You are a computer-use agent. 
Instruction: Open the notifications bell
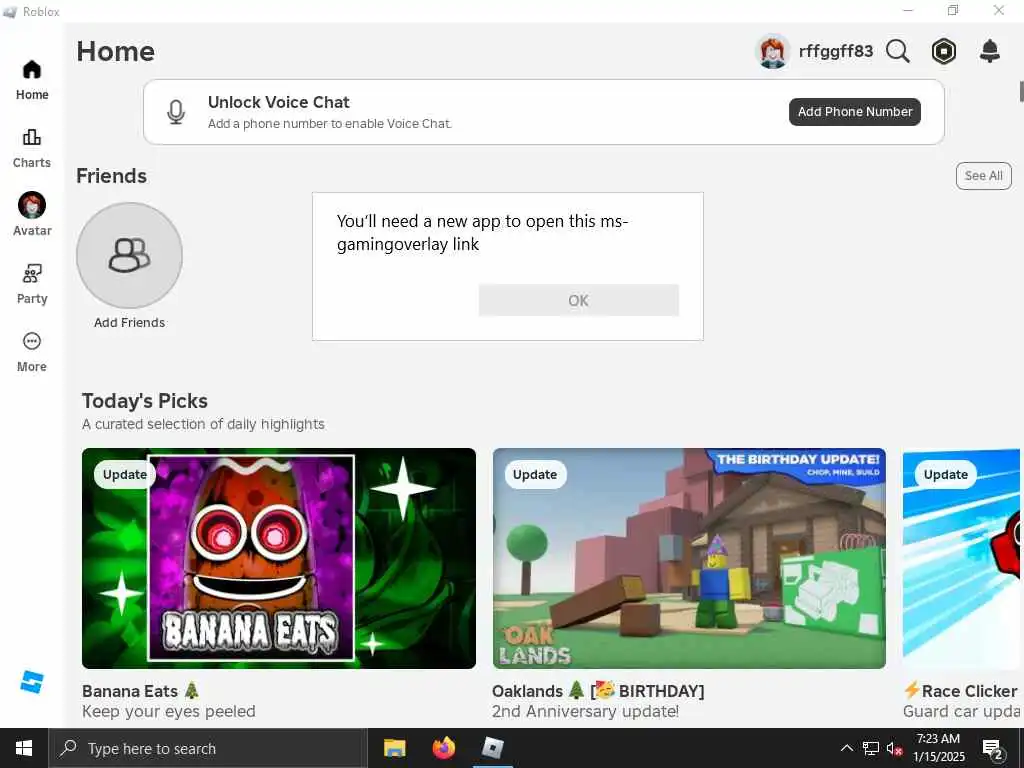point(990,51)
